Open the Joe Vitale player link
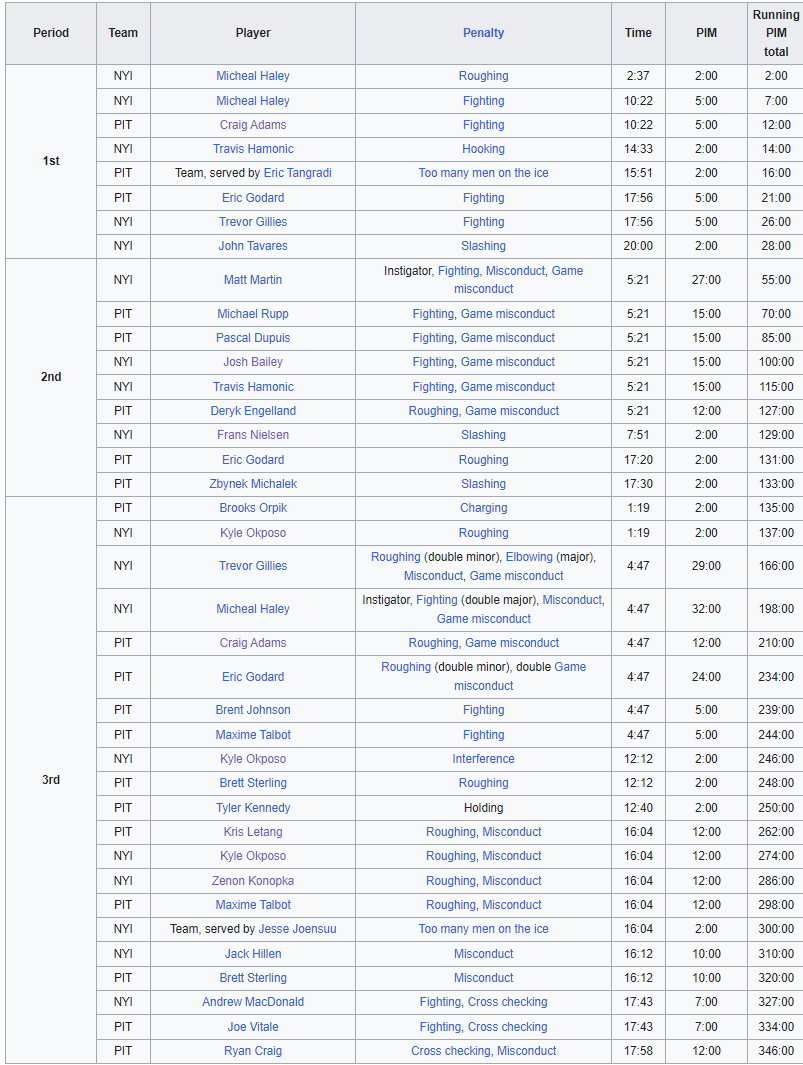The width and height of the screenshot is (803, 1065). (253, 1027)
